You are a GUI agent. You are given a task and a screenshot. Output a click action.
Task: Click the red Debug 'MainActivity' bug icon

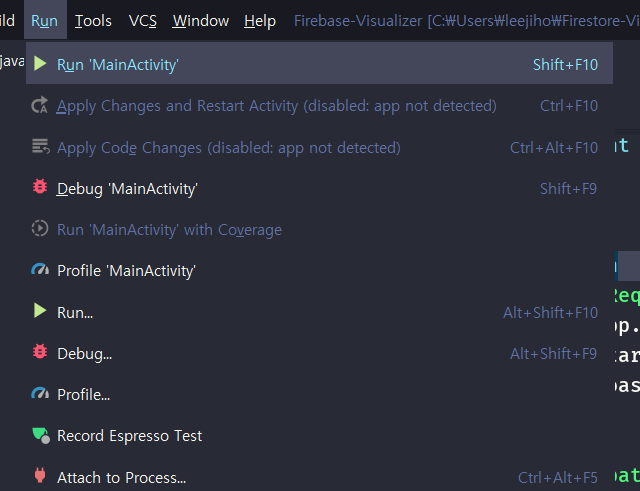point(40,188)
